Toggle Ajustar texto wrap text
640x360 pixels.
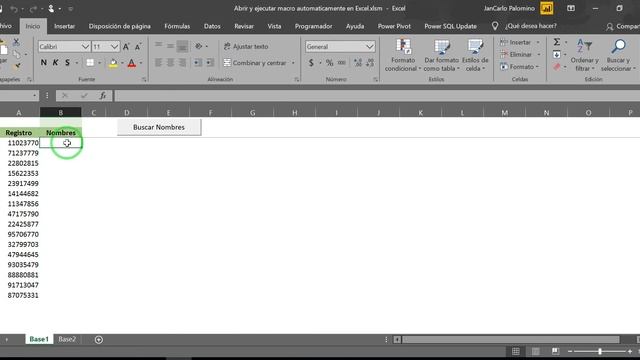click(x=246, y=47)
